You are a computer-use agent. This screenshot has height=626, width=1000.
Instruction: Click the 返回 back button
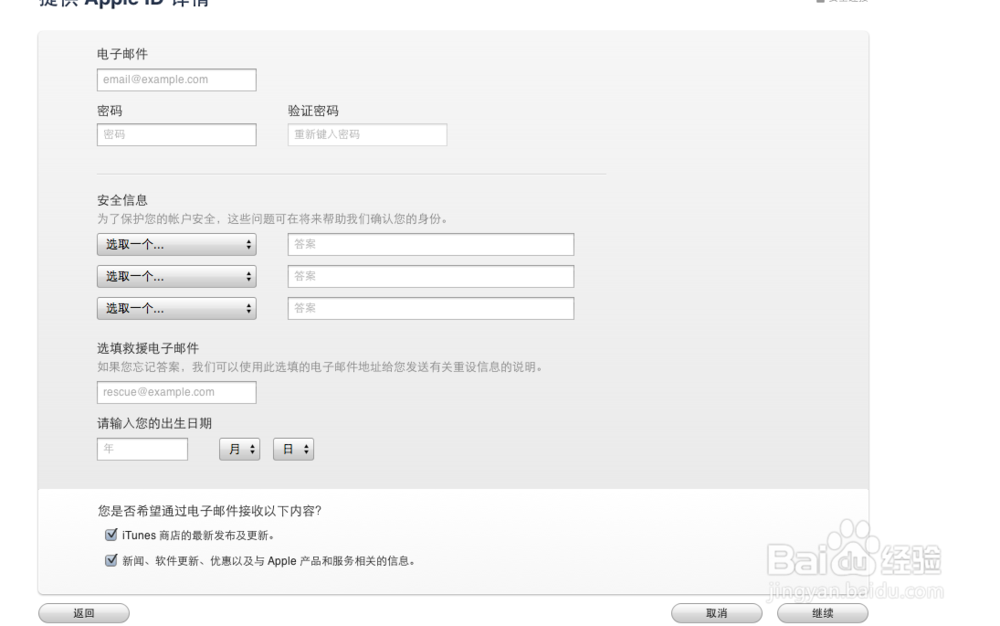84,613
